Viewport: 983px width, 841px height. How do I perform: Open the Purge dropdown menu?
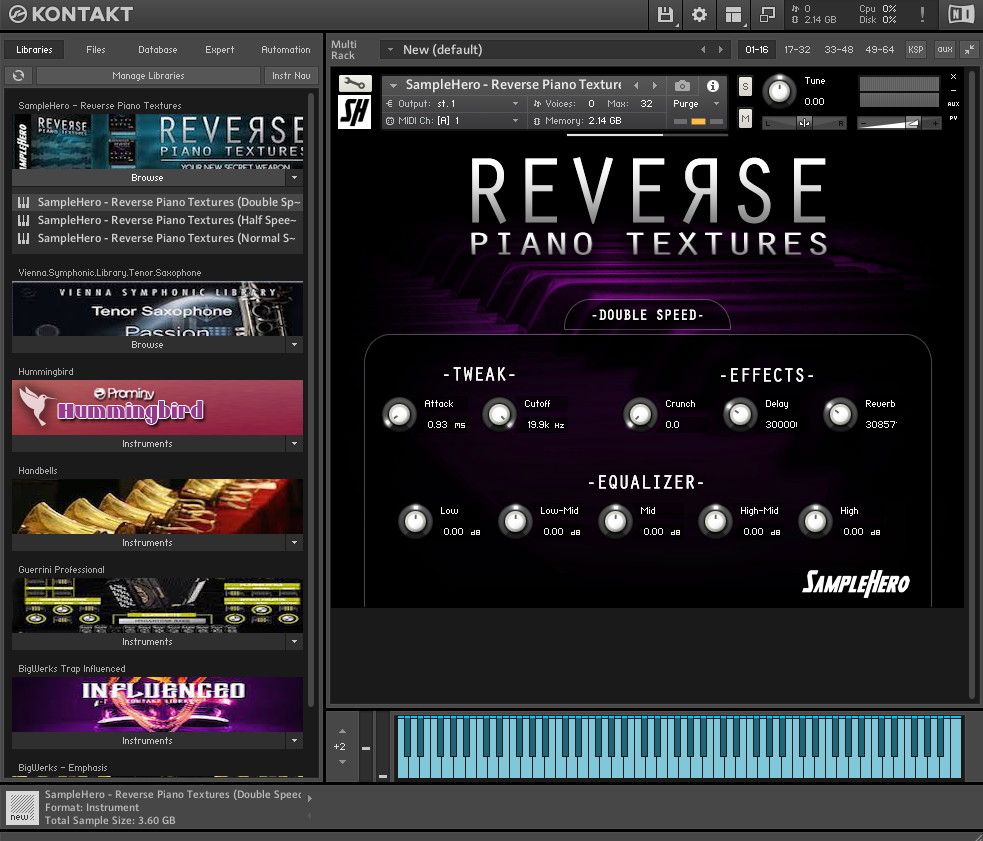point(697,103)
